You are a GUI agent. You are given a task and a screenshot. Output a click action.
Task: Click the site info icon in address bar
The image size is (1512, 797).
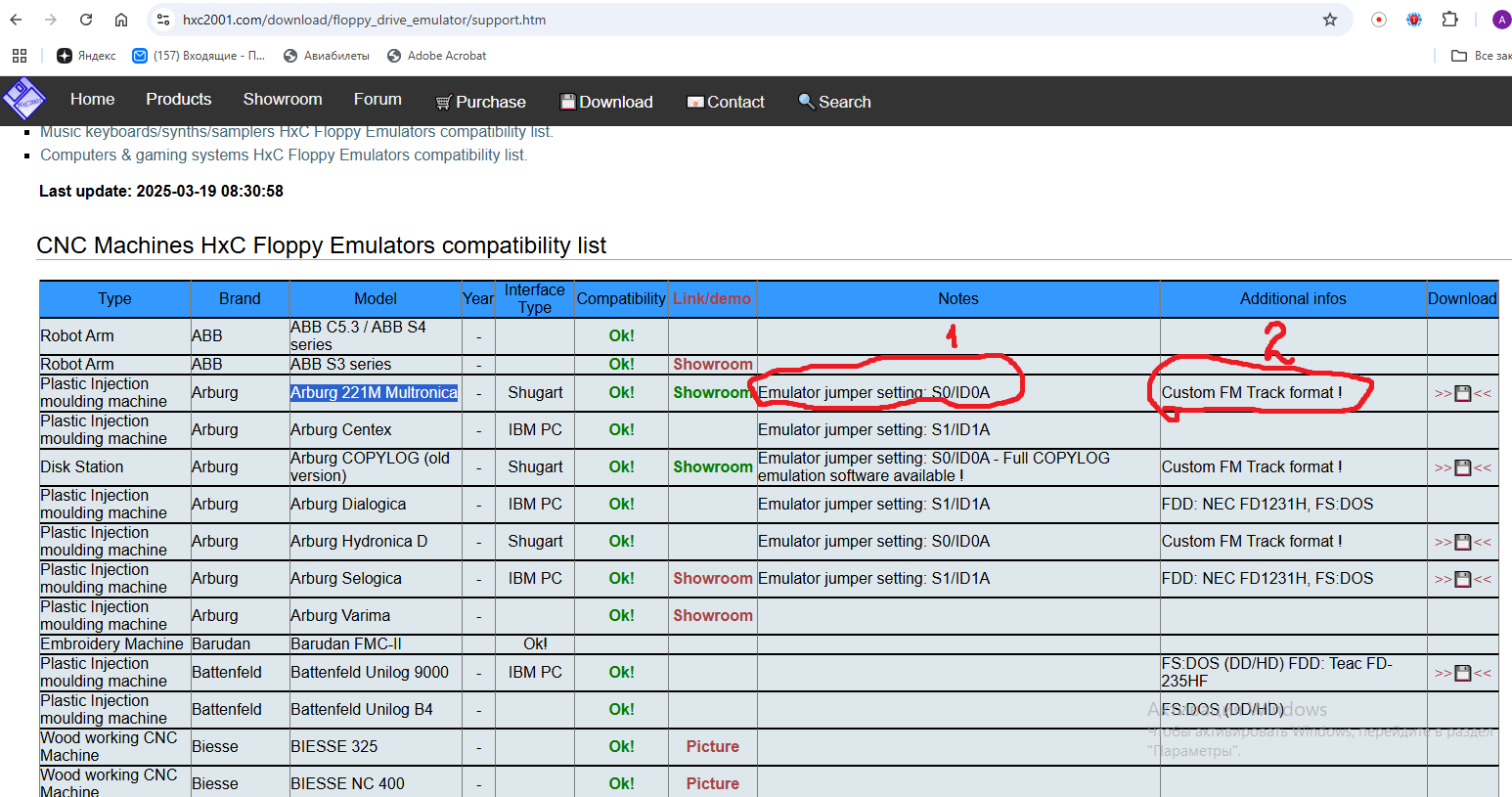163,20
